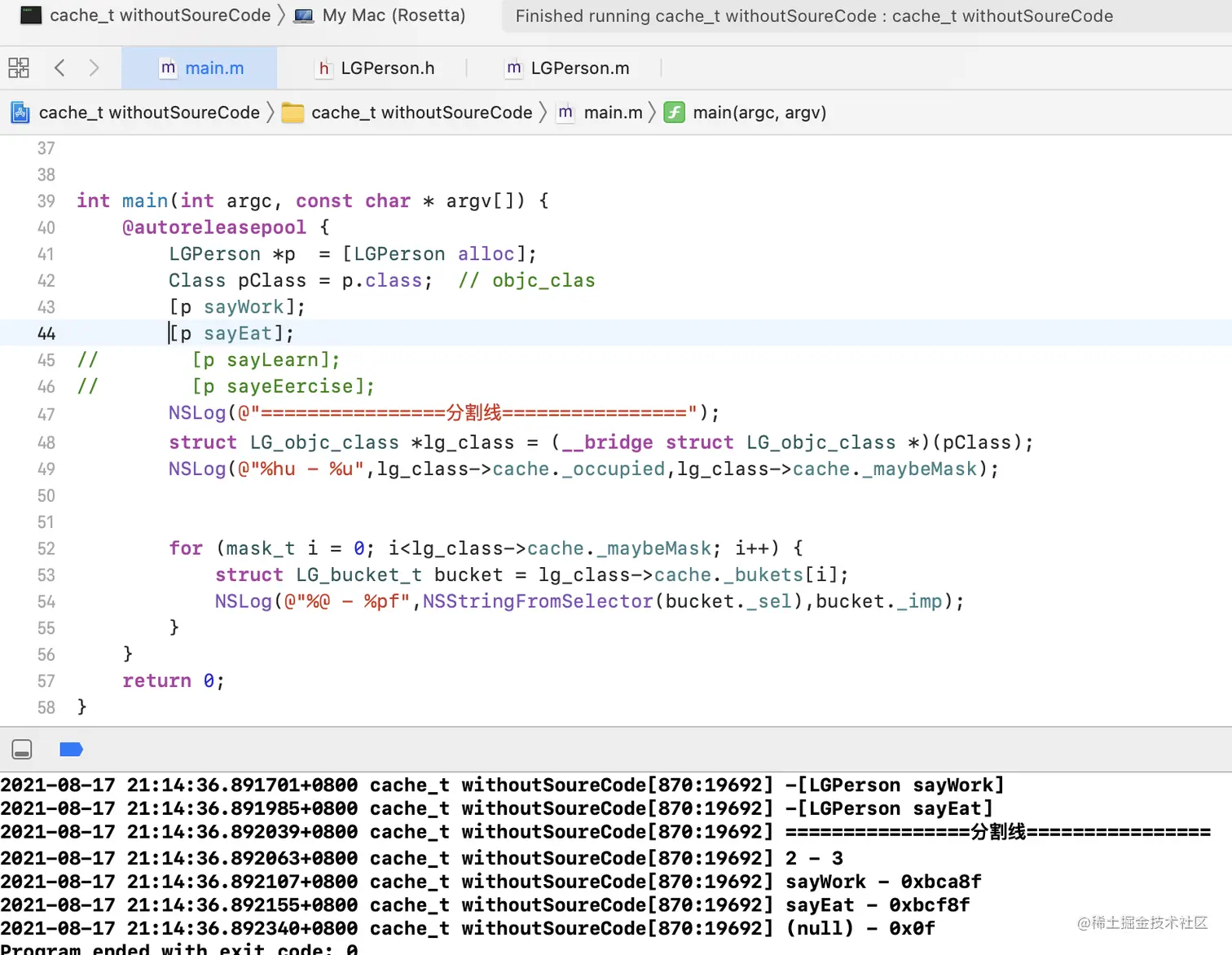Screen dimensions: 1232x955
Task: Click console output line '2 - 3'
Action: pos(815,858)
